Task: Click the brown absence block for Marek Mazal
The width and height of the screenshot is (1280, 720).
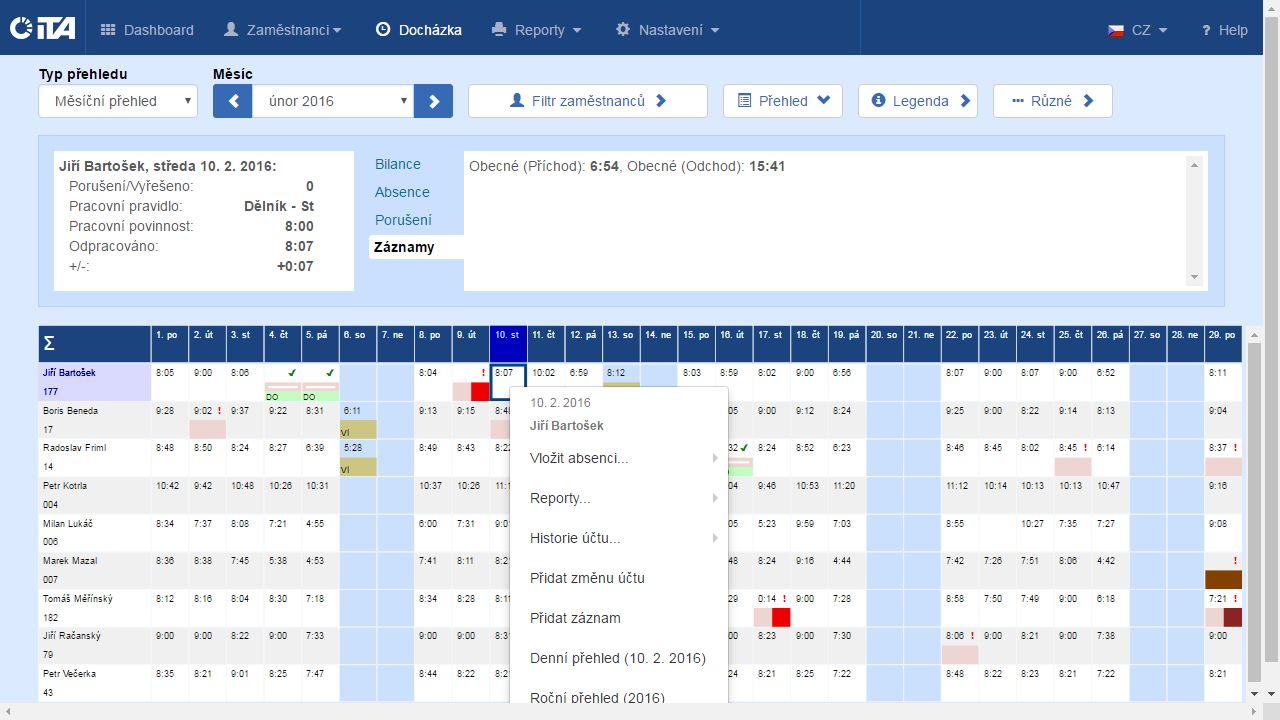Action: coord(1223,579)
